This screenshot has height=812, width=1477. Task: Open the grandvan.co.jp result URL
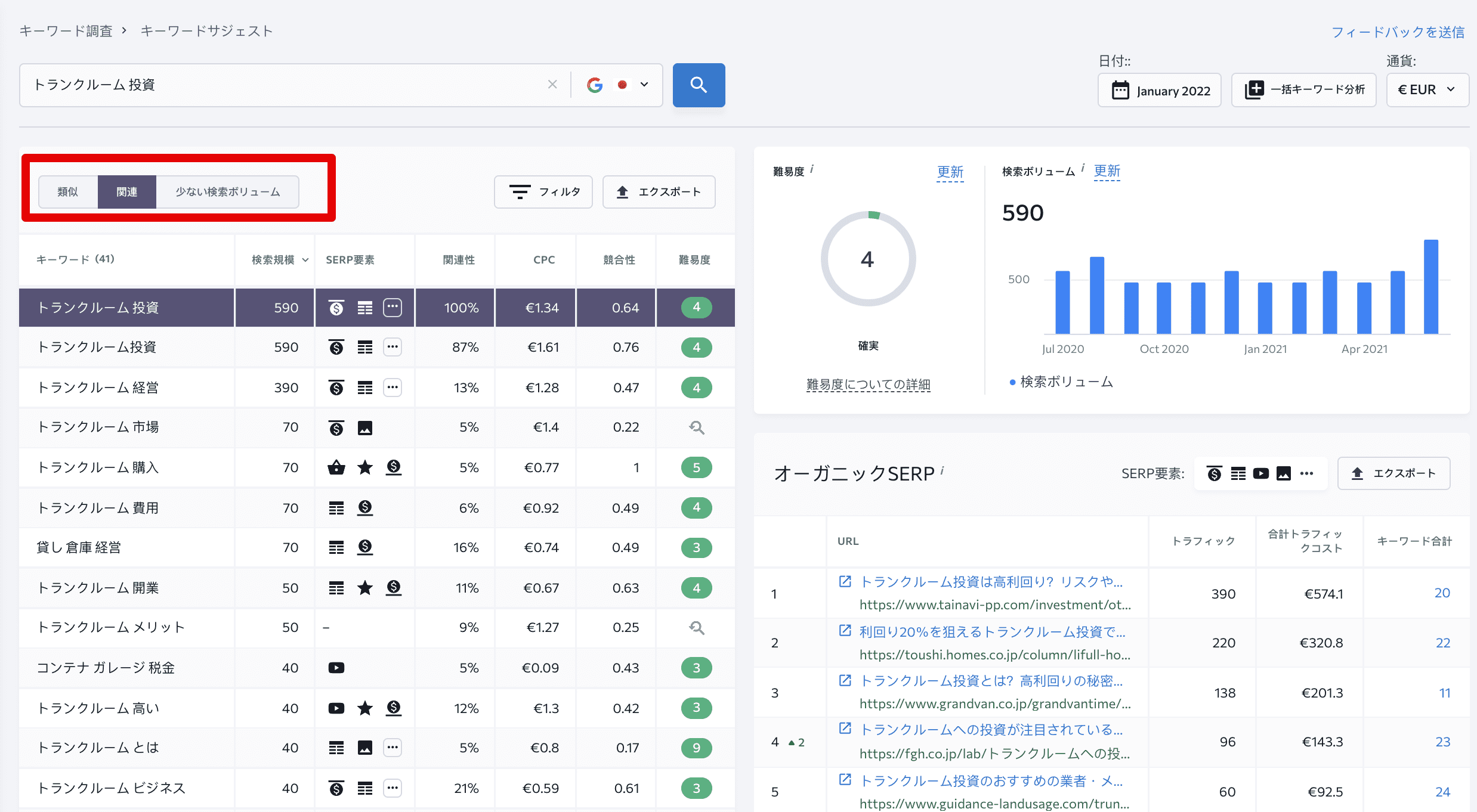pos(995,704)
